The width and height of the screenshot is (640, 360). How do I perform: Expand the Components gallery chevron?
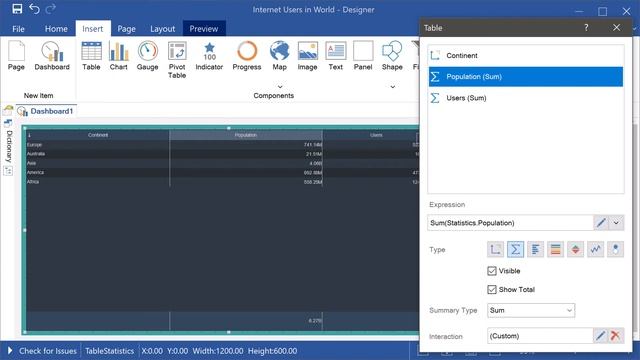click(280, 87)
